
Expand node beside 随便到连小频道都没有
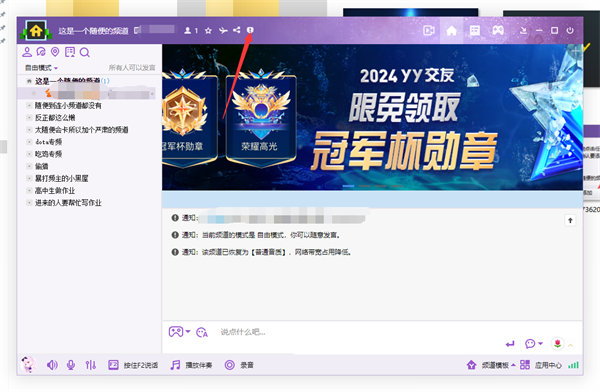(x=29, y=105)
